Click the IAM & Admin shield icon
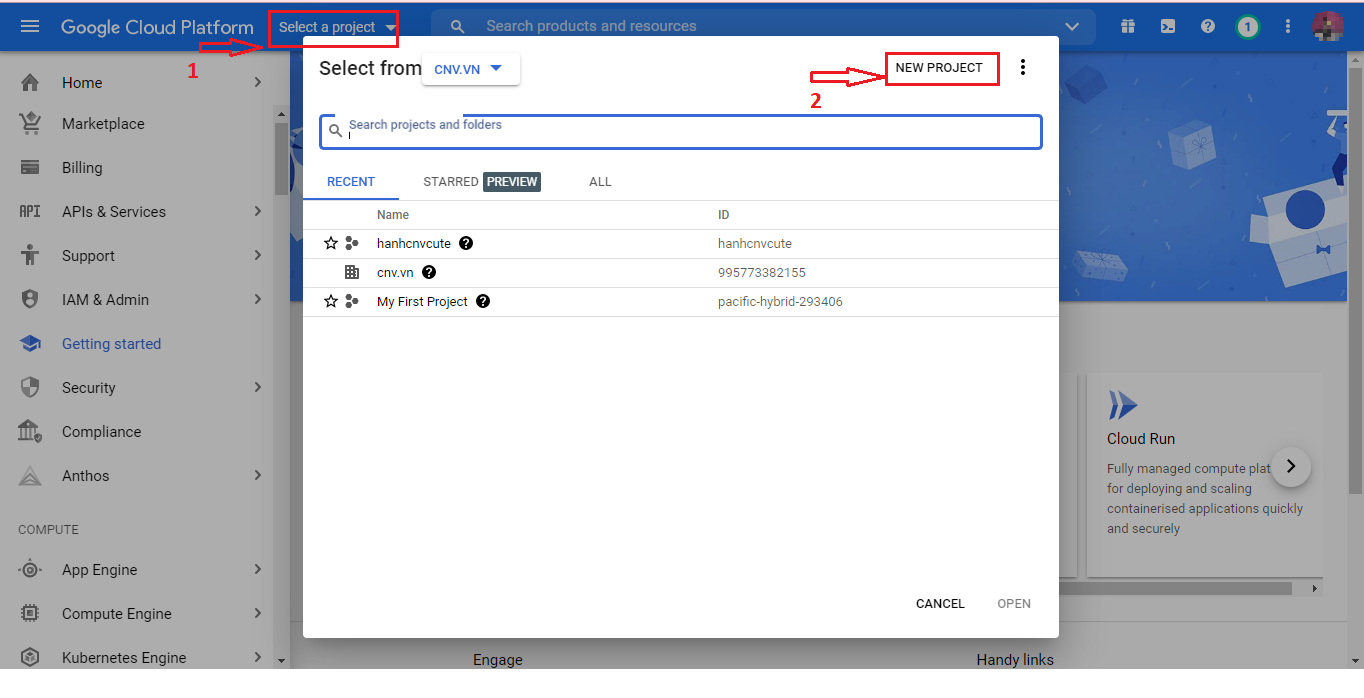Viewport: 1364px width, 698px height. (x=30, y=300)
